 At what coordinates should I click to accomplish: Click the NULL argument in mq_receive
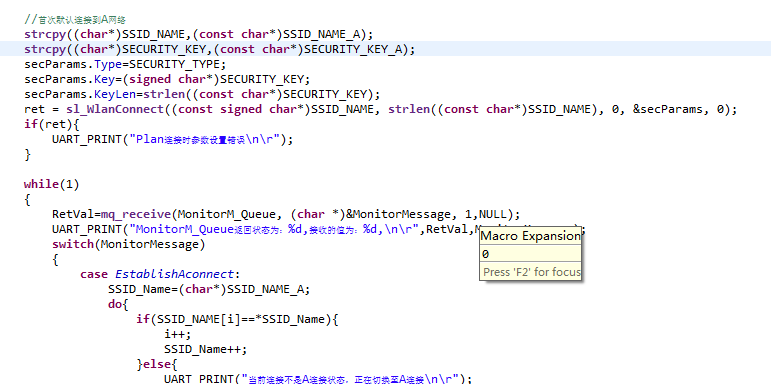pos(493,214)
